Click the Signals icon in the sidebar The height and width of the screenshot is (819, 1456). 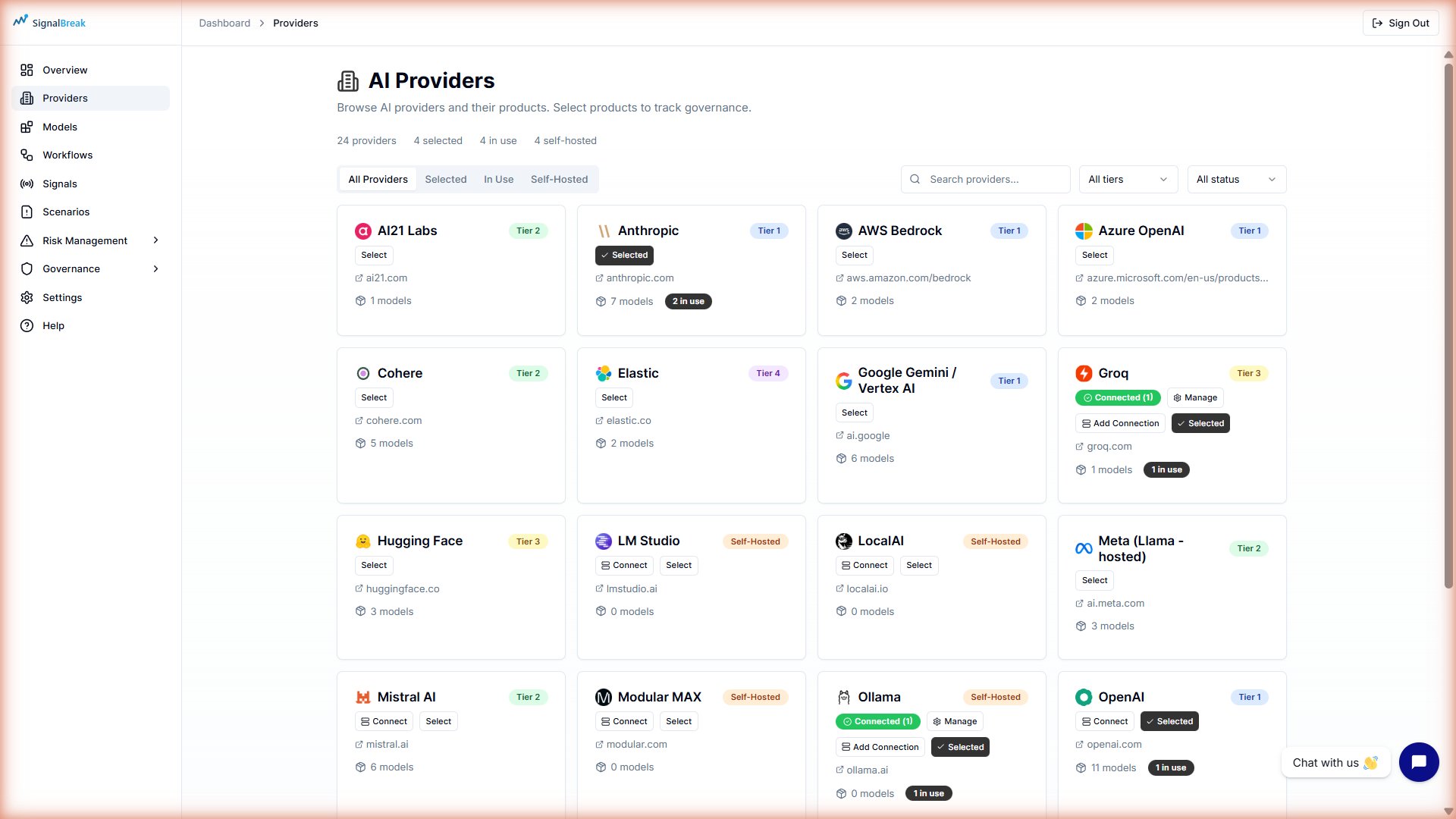pyautogui.click(x=27, y=184)
